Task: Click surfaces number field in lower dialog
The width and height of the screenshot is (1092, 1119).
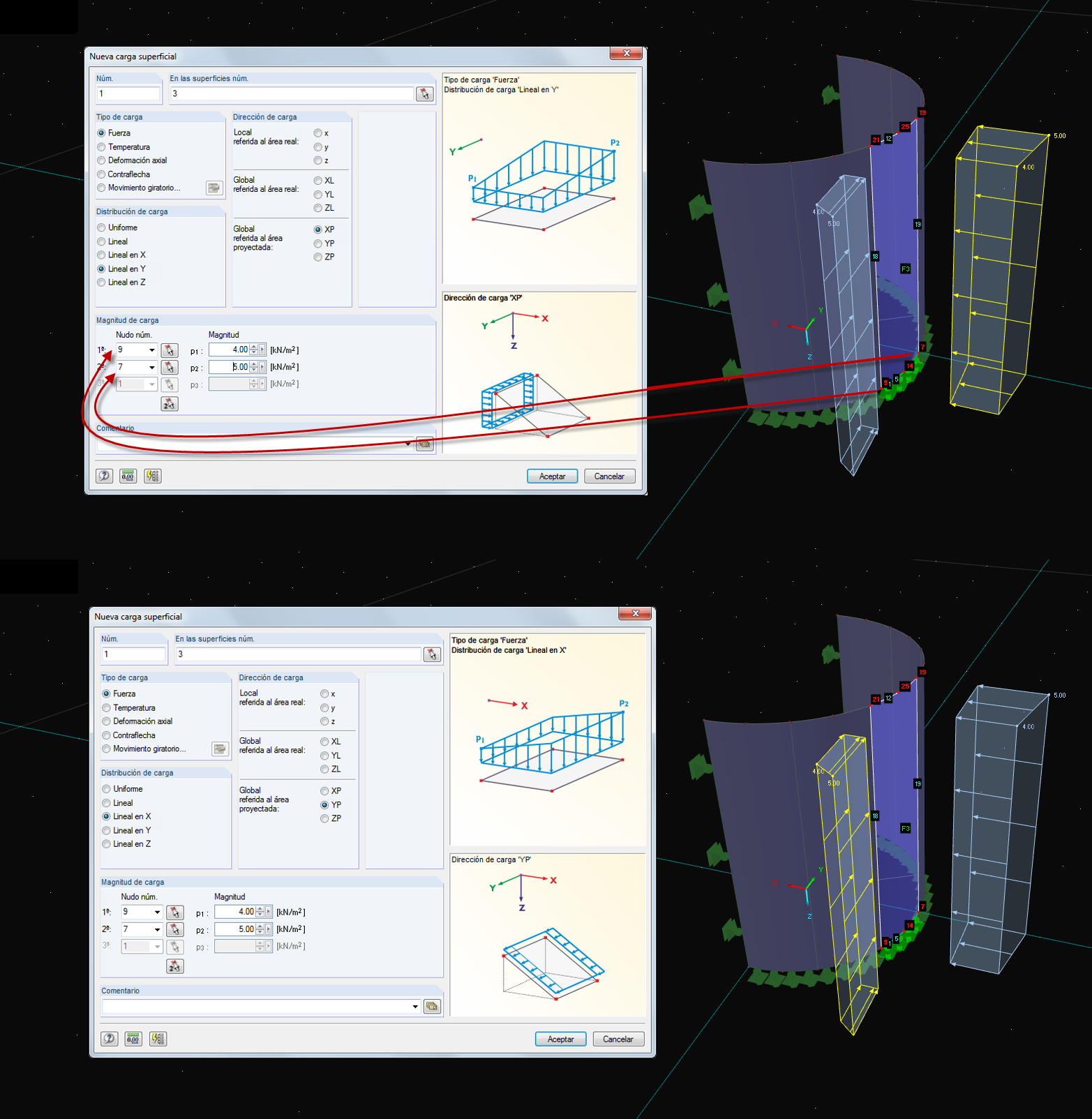Action: (299, 654)
